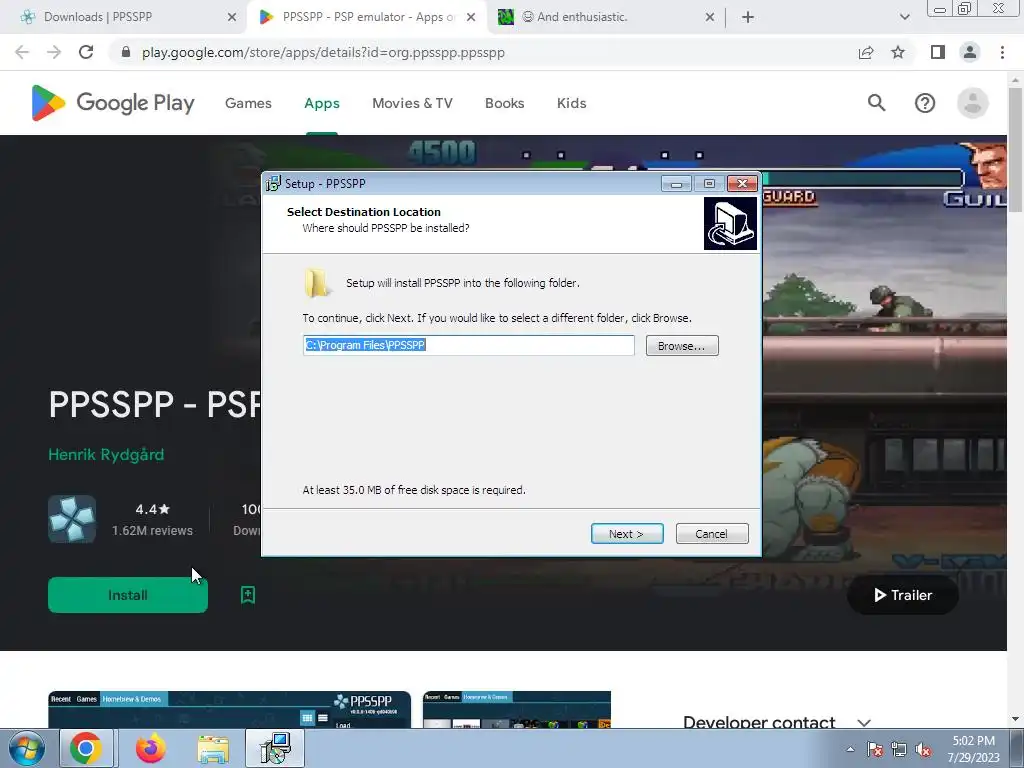This screenshot has width=1024, height=768.
Task: Open the first PPSSPP screenshot thumbnail
Action: point(229,710)
